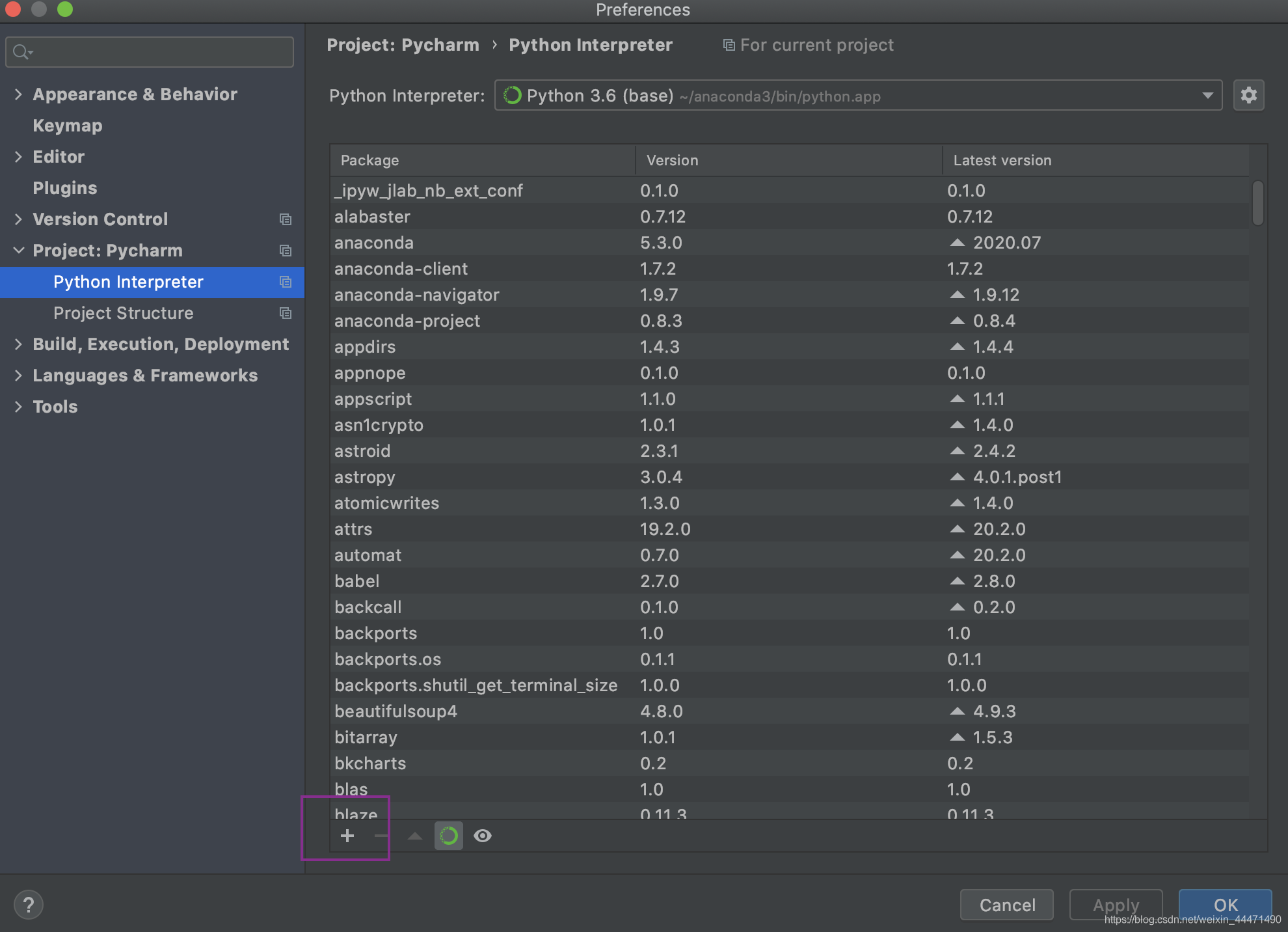Expand Build, Execution, Deployment section
The height and width of the screenshot is (932, 1288).
click(18, 344)
